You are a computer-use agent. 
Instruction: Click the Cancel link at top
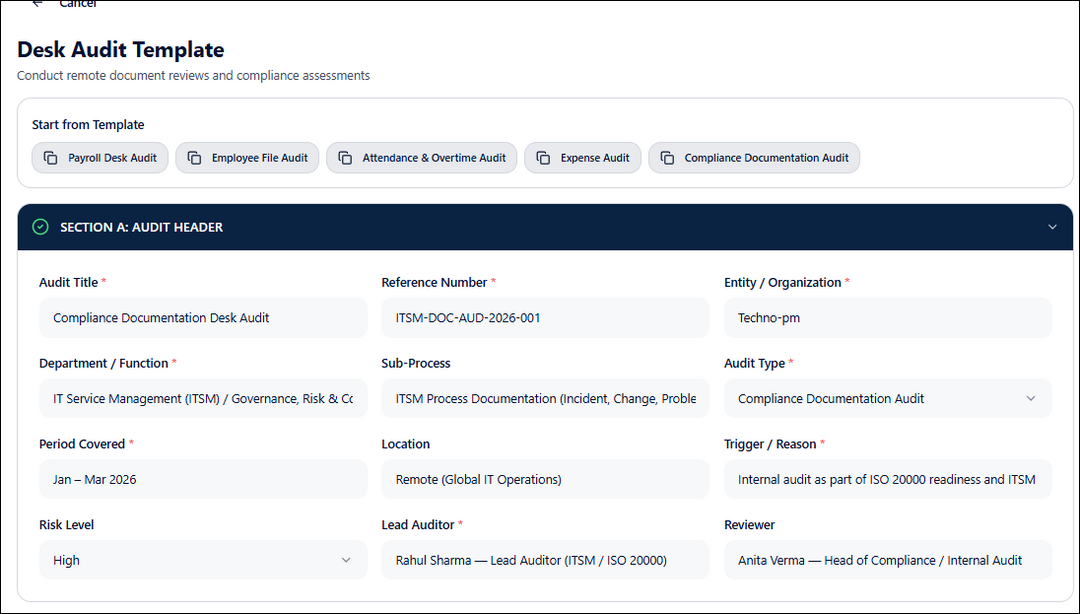78,4
